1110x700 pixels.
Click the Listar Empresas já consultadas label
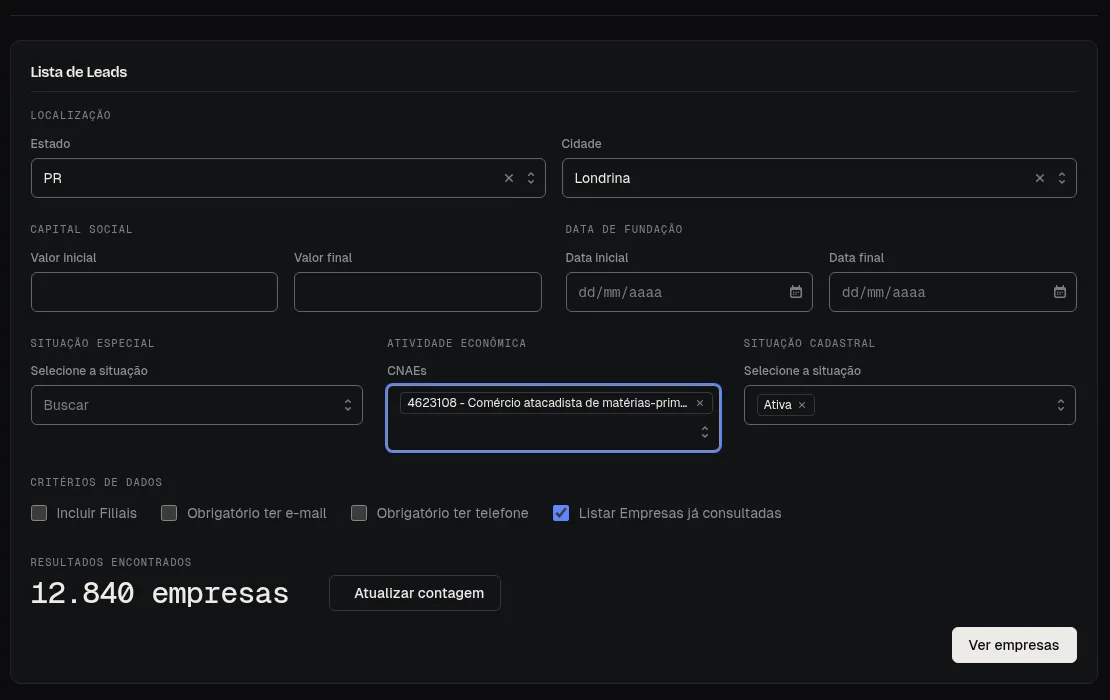tap(680, 513)
